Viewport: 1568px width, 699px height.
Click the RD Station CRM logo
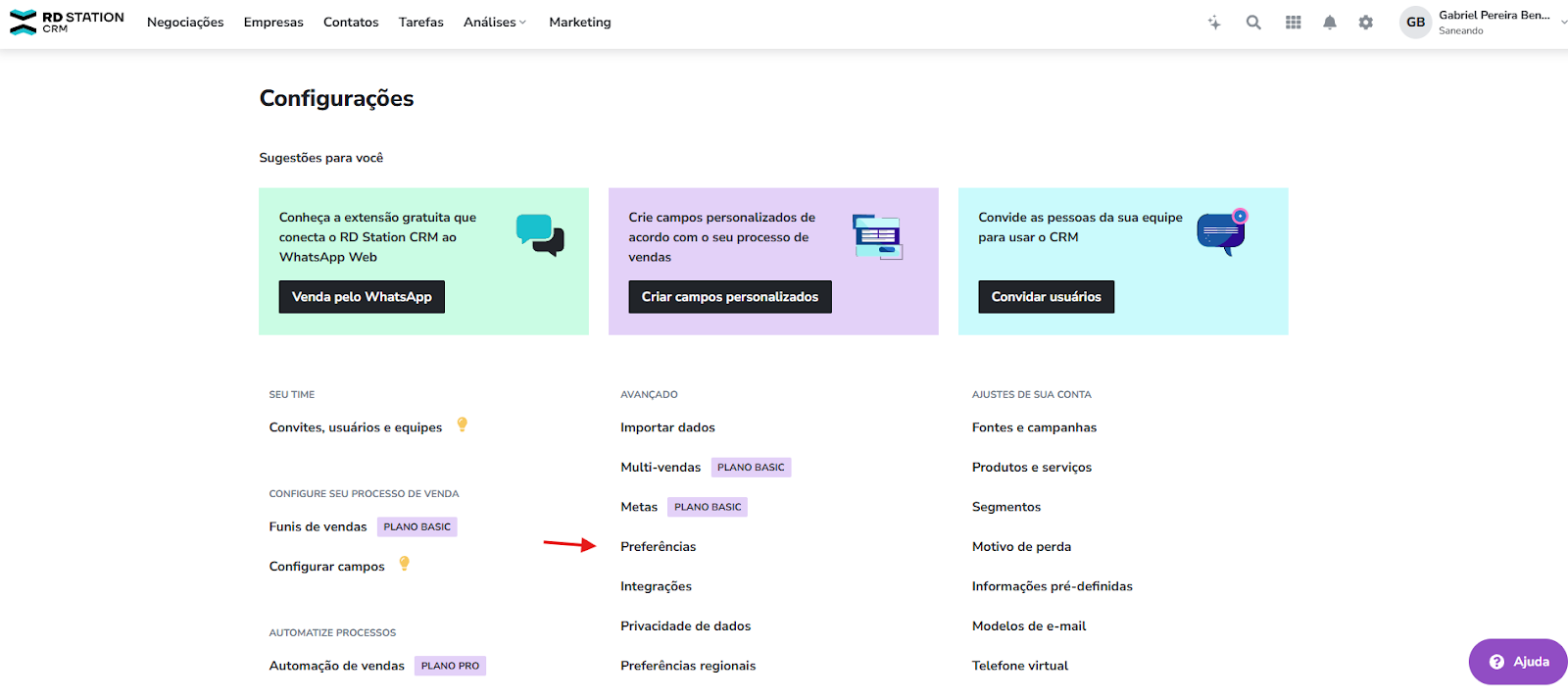click(x=67, y=22)
